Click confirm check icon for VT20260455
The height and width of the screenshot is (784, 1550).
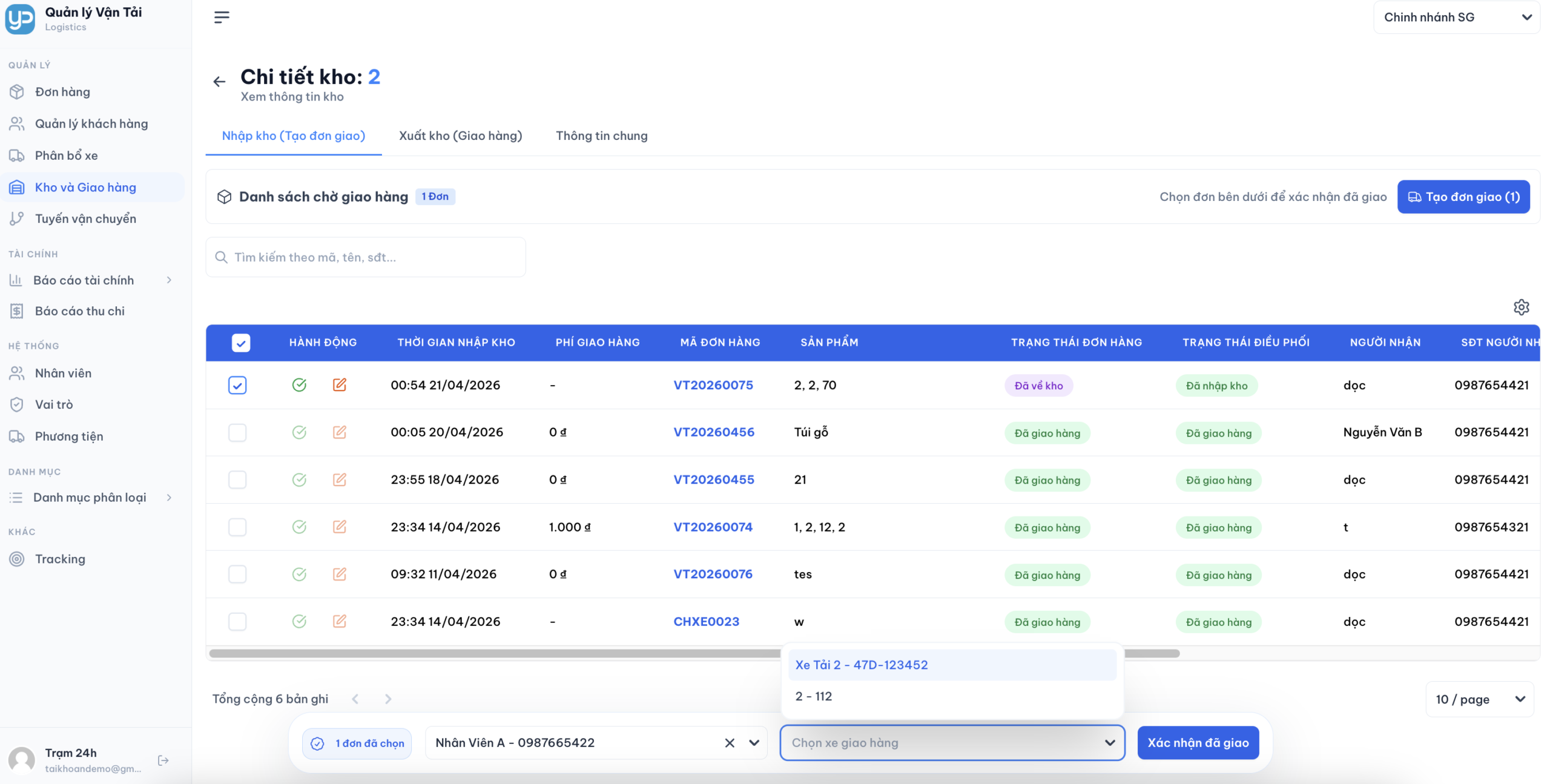299,479
